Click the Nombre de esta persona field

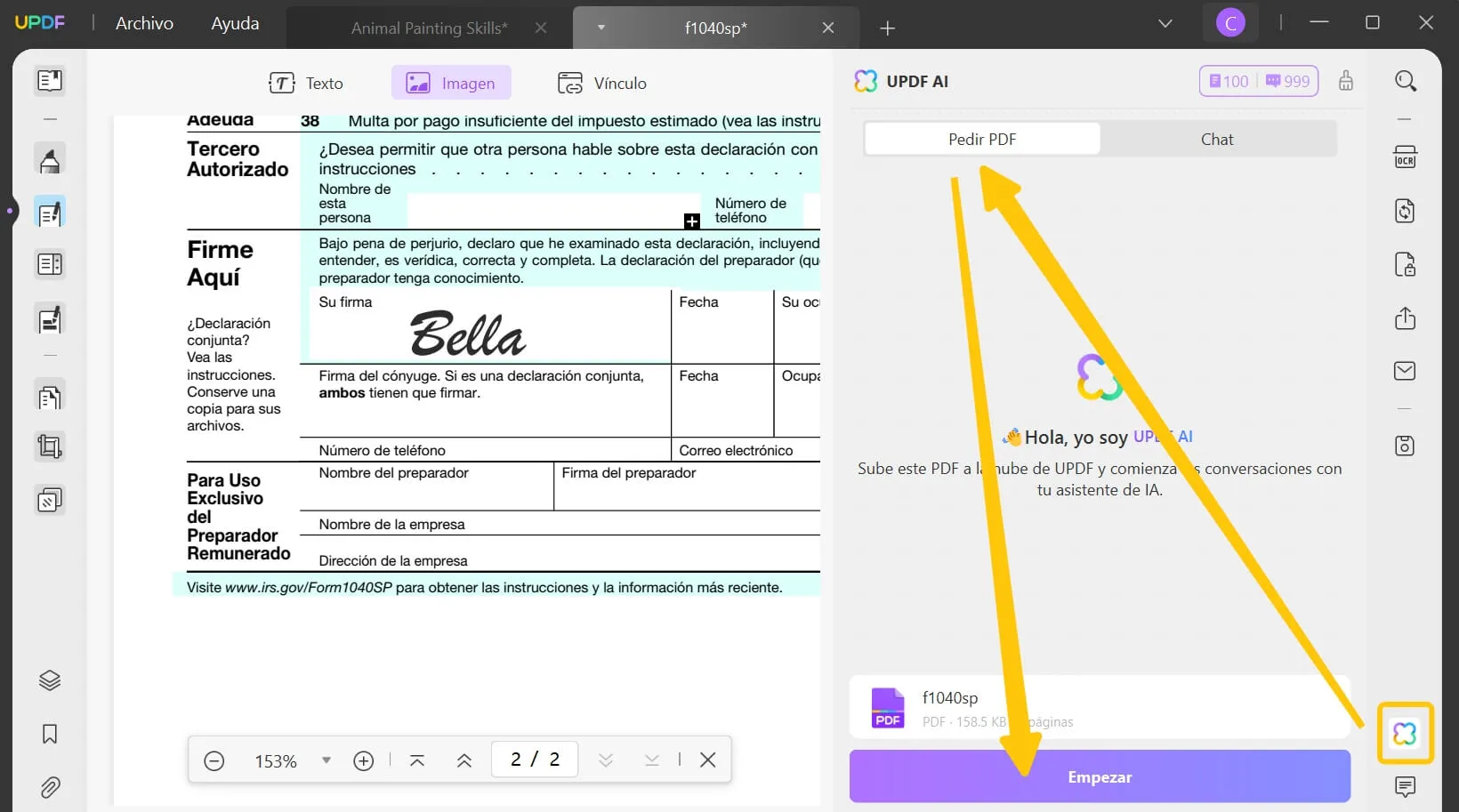(x=554, y=212)
